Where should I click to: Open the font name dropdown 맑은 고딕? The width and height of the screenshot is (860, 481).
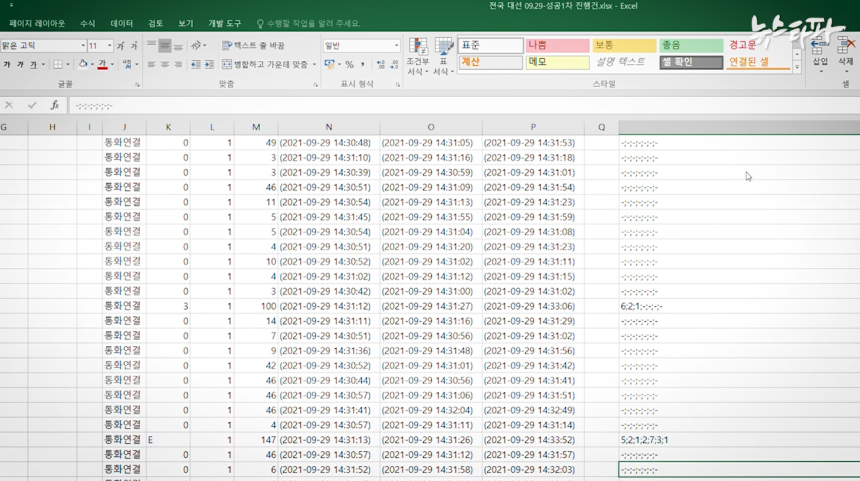coord(83,46)
